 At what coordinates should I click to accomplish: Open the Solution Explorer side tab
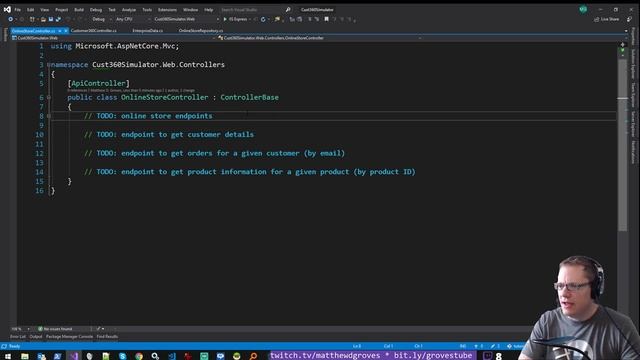[x=633, y=64]
